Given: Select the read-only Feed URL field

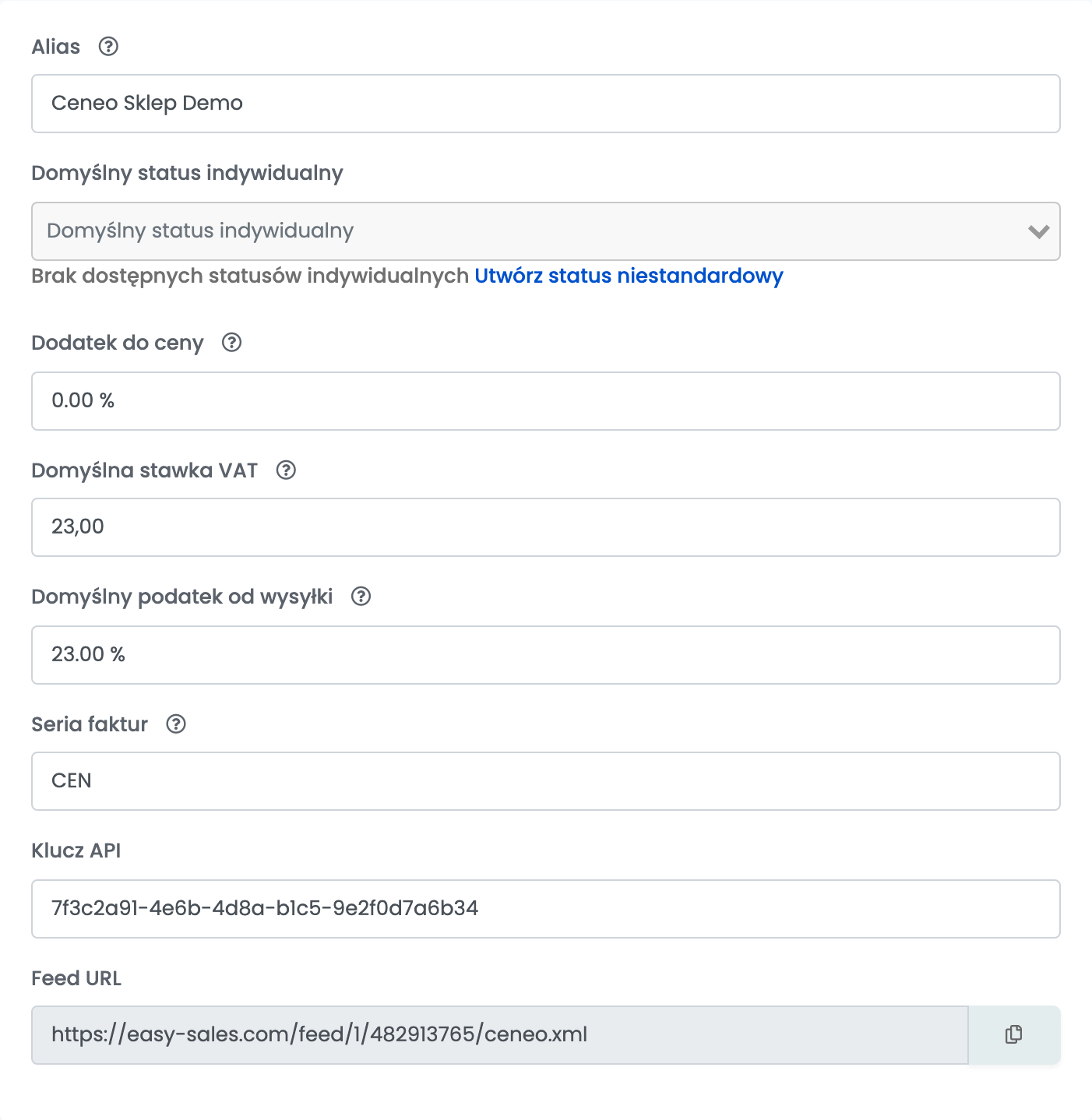Looking at the screenshot, I should [x=499, y=1035].
